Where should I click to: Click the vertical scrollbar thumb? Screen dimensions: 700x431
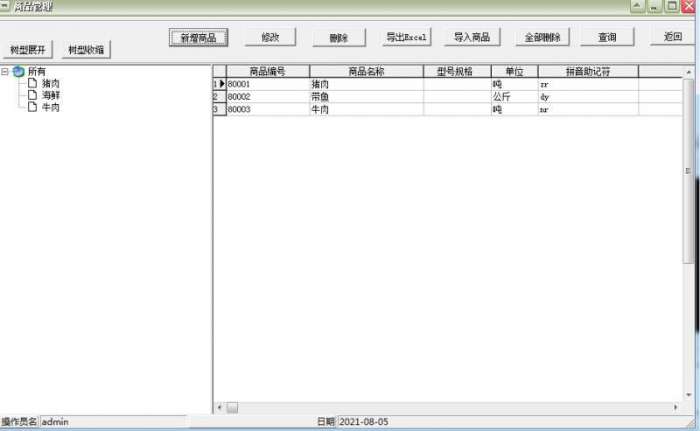point(688,171)
